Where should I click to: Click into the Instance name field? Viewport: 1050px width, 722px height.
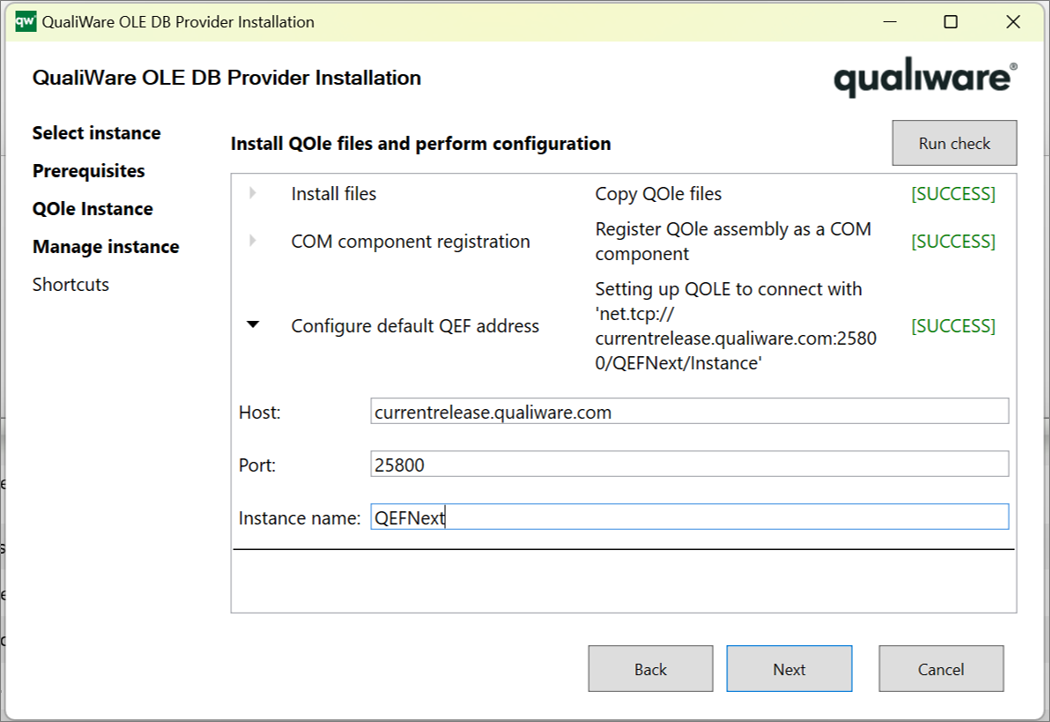pos(689,517)
